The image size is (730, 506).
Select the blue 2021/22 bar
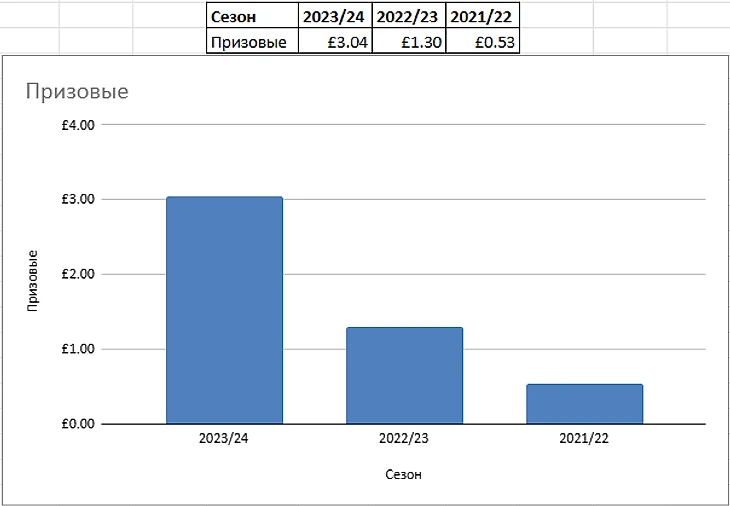[584, 404]
